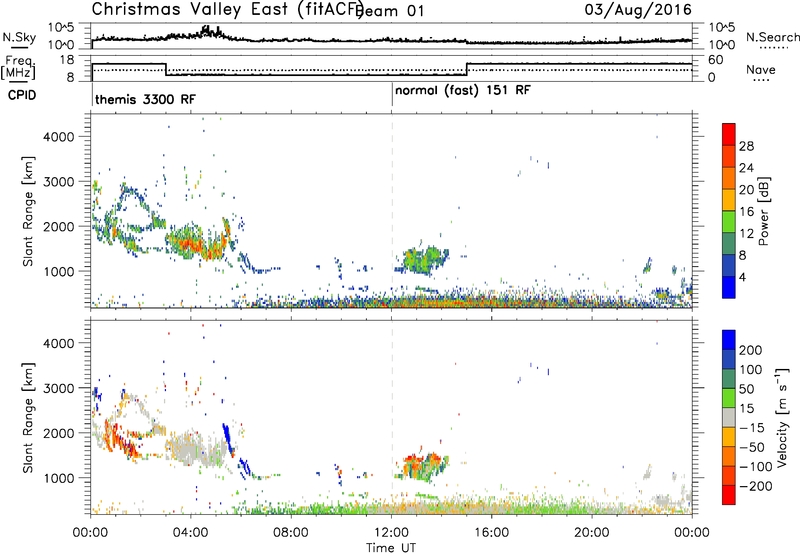Click the '200' tick on the Velocity color bar

pyautogui.click(x=751, y=350)
